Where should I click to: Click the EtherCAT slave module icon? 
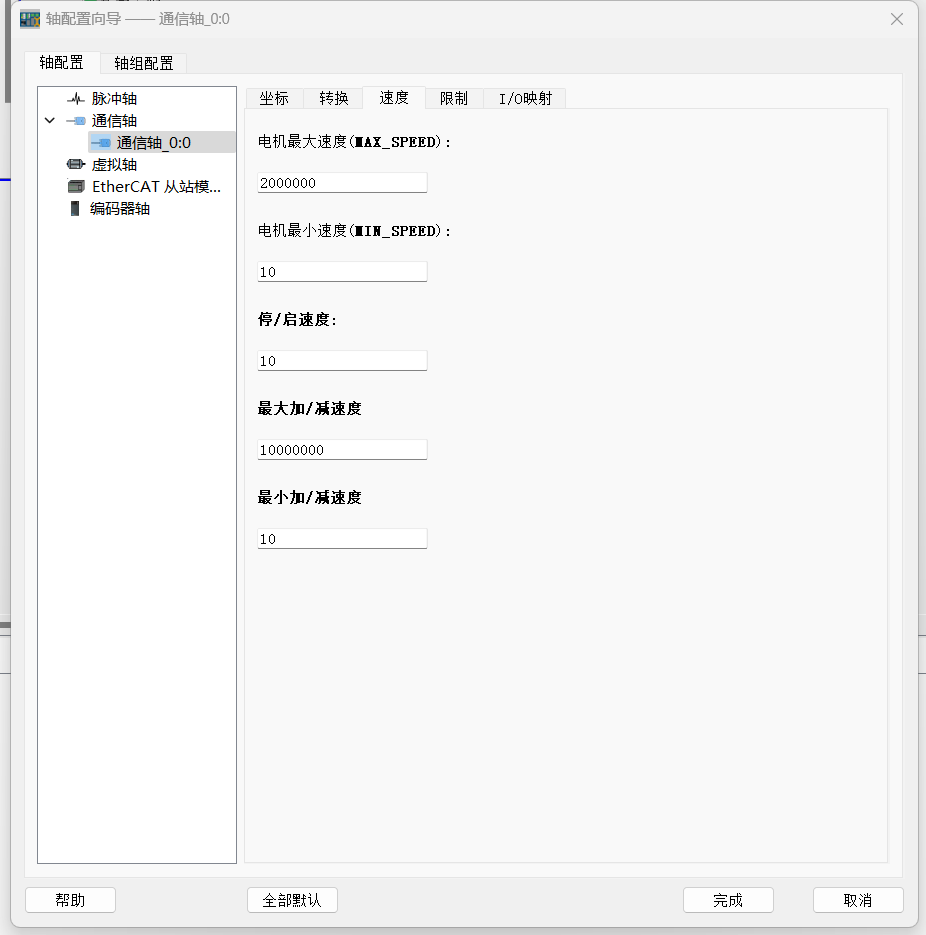point(76,187)
